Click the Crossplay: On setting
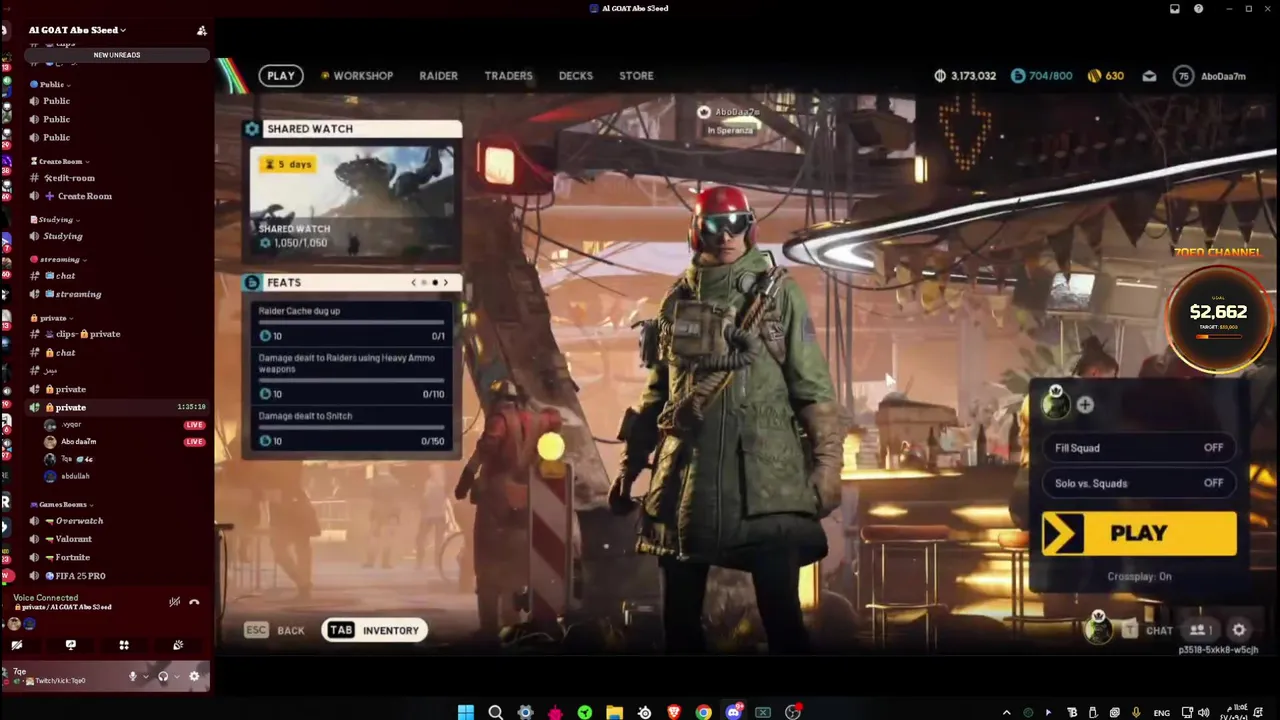Viewport: 1280px width, 720px height. (1139, 577)
